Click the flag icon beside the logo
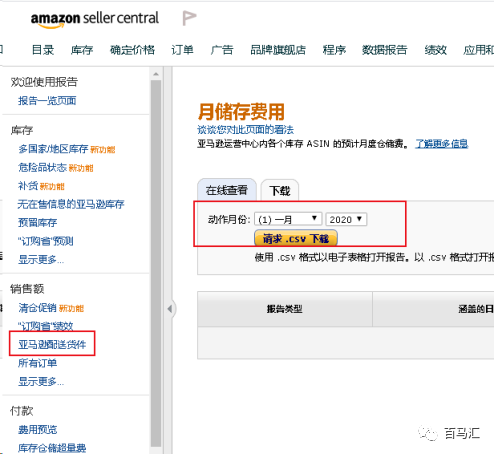Screen dimensions: 495x455 (x=189, y=18)
